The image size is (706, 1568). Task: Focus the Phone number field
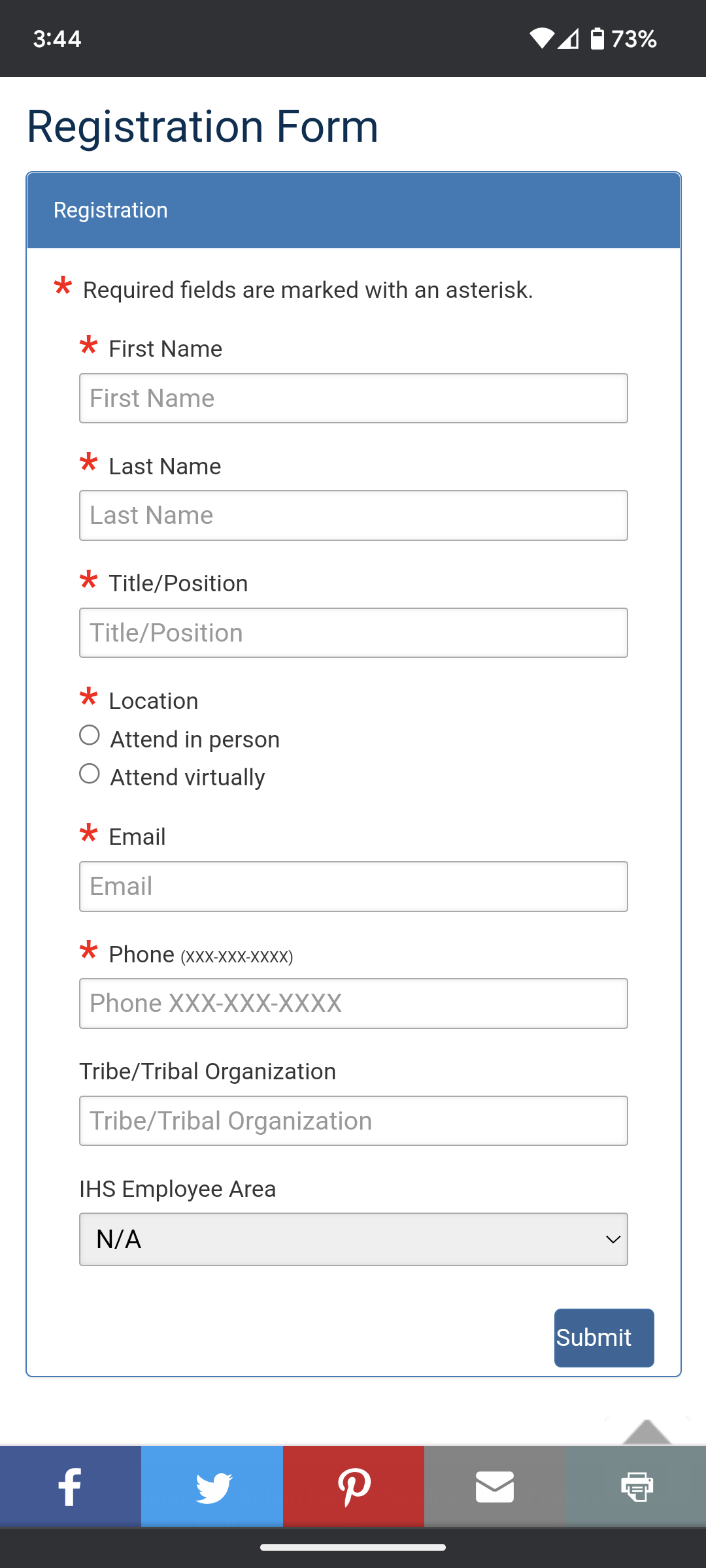[354, 1004]
